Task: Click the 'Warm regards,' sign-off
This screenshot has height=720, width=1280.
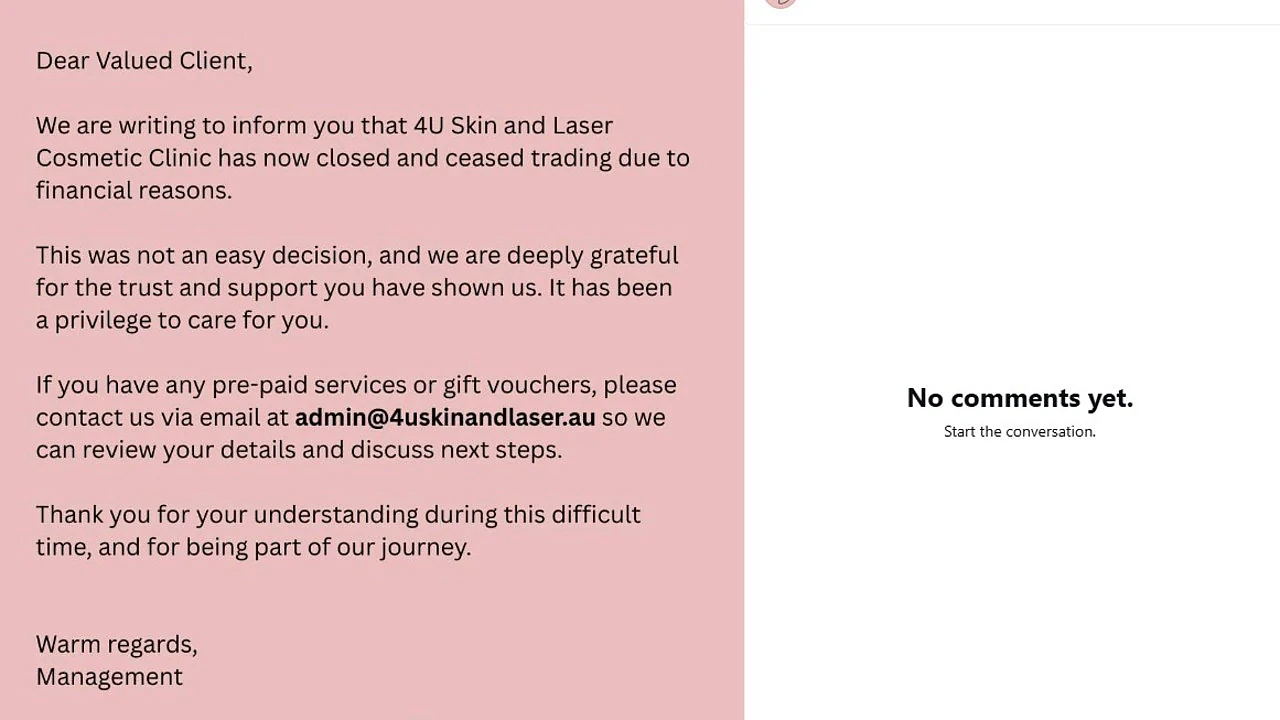Action: [117, 645]
